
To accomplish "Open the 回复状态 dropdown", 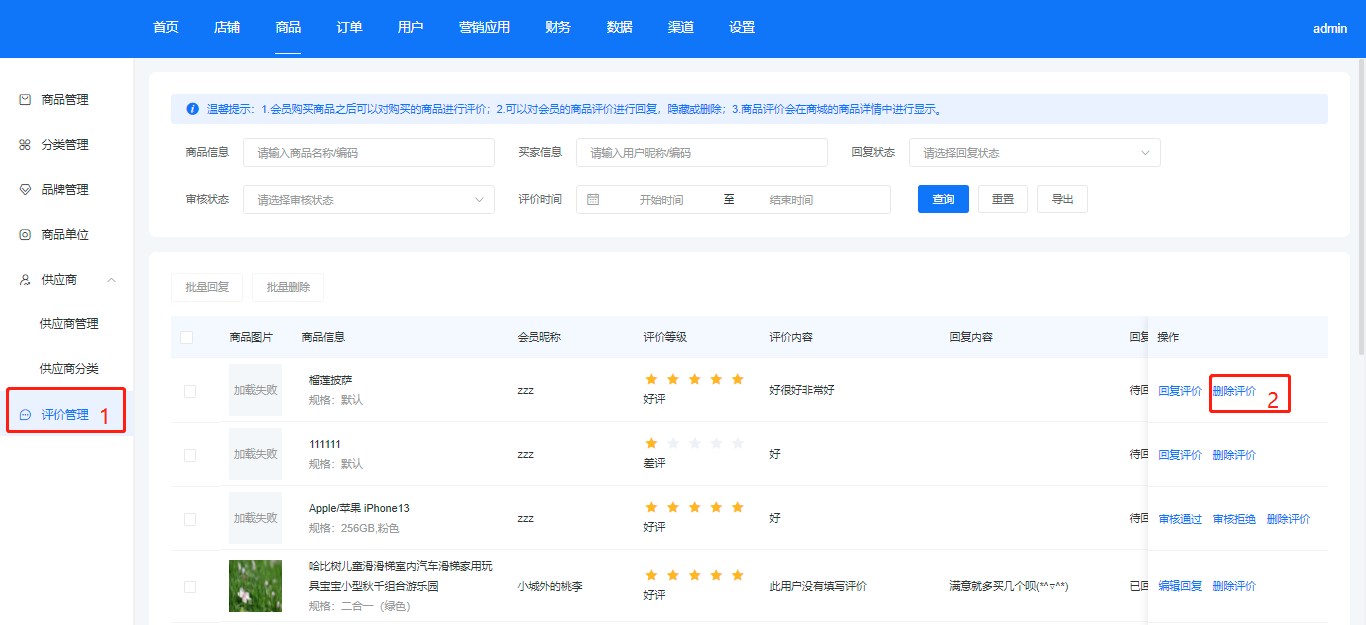I will click(1034, 153).
